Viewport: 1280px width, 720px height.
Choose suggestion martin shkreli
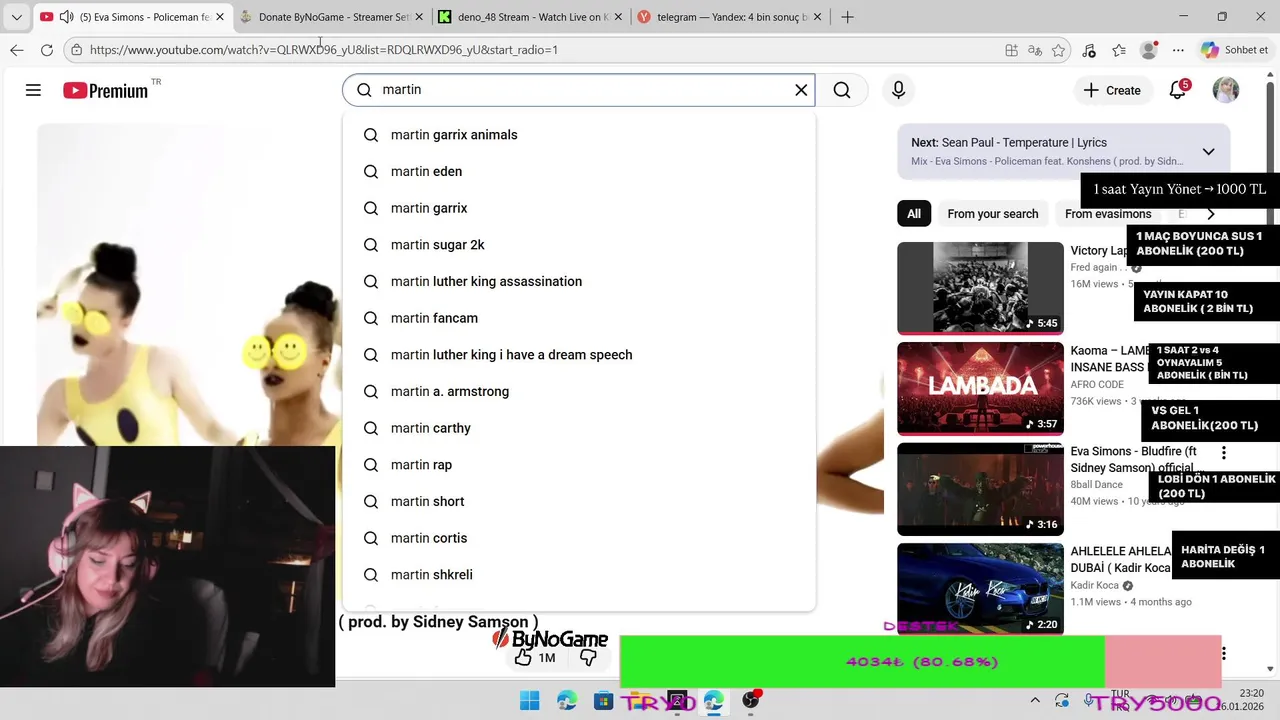(x=579, y=575)
